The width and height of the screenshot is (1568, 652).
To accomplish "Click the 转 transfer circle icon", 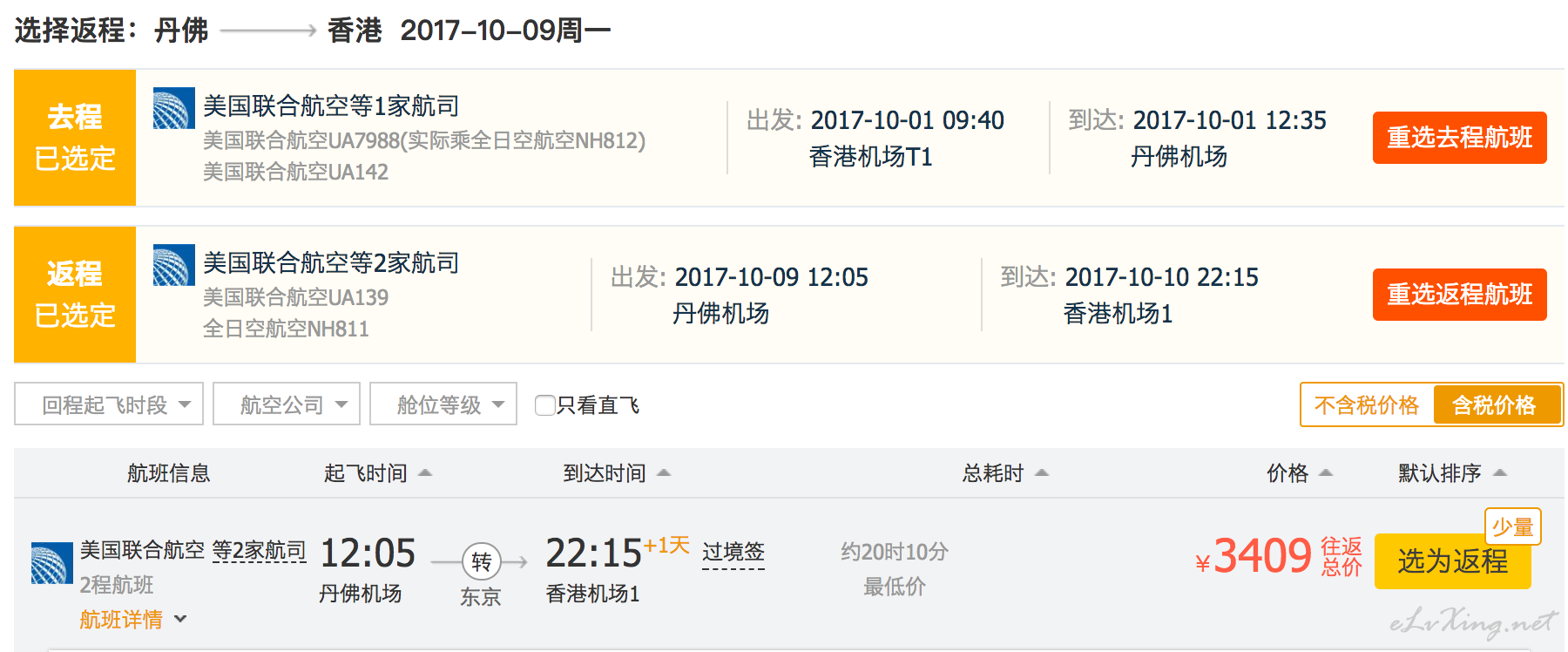I will (481, 562).
